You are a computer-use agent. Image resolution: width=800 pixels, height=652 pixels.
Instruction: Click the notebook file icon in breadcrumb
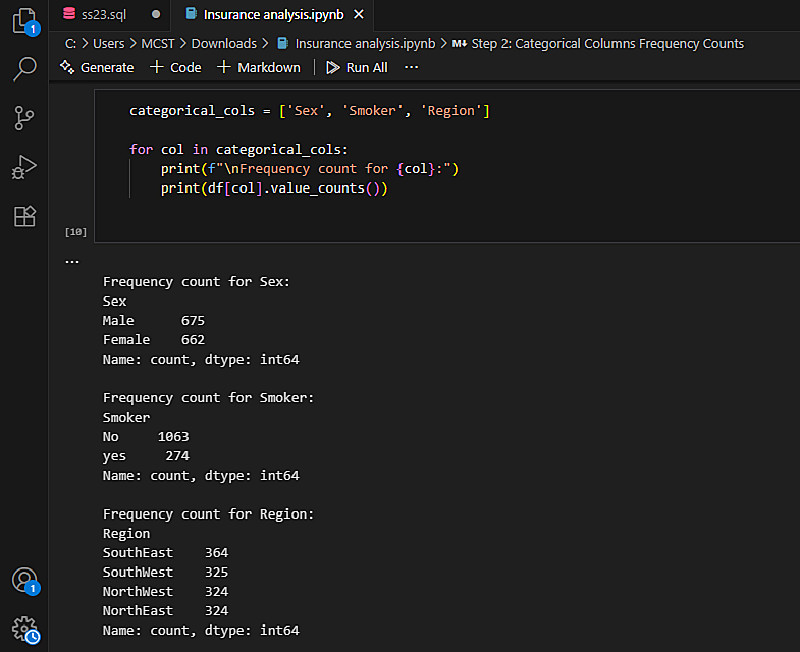tap(283, 43)
